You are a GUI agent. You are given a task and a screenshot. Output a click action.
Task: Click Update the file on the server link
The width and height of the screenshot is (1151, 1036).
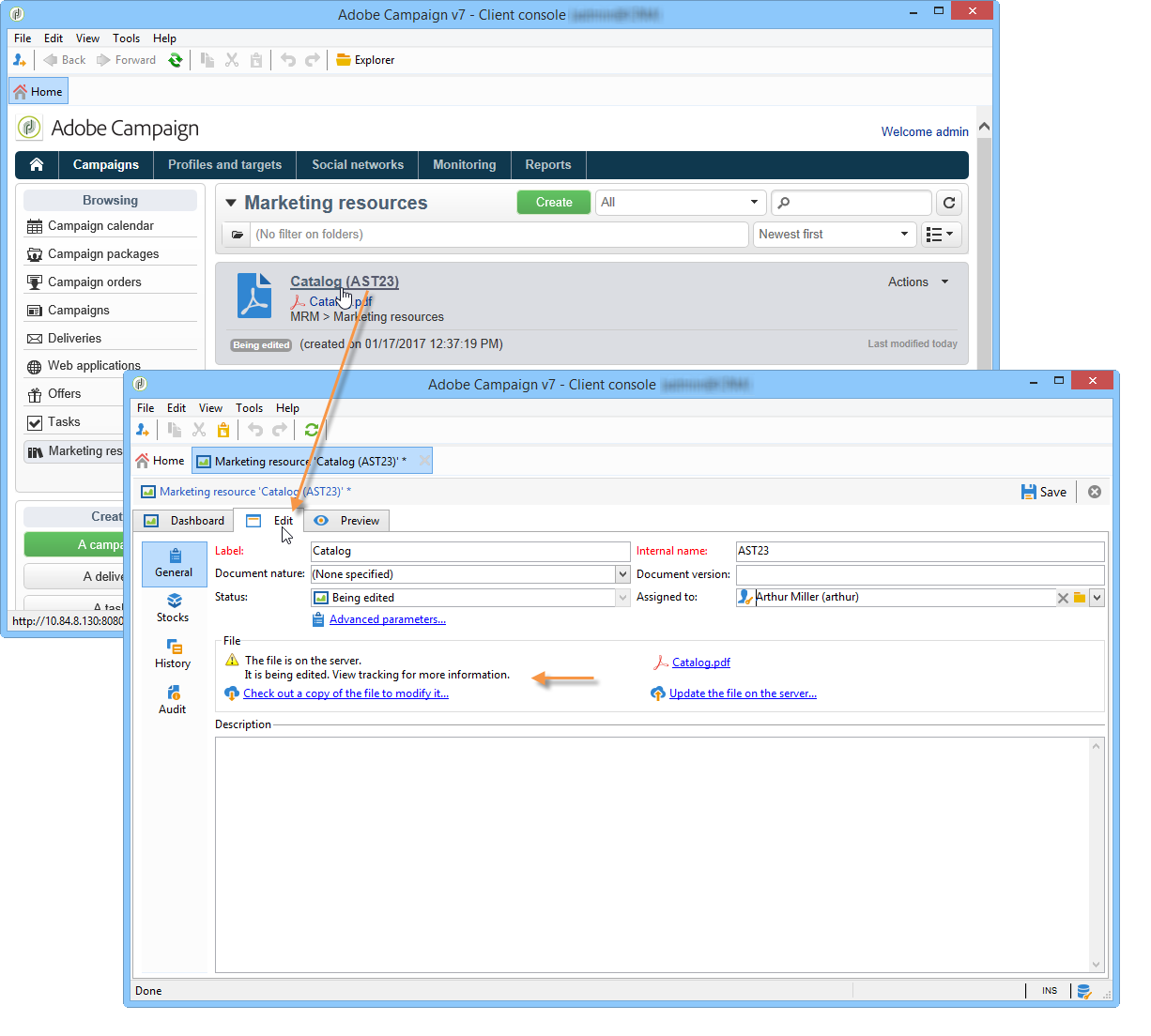click(x=743, y=693)
